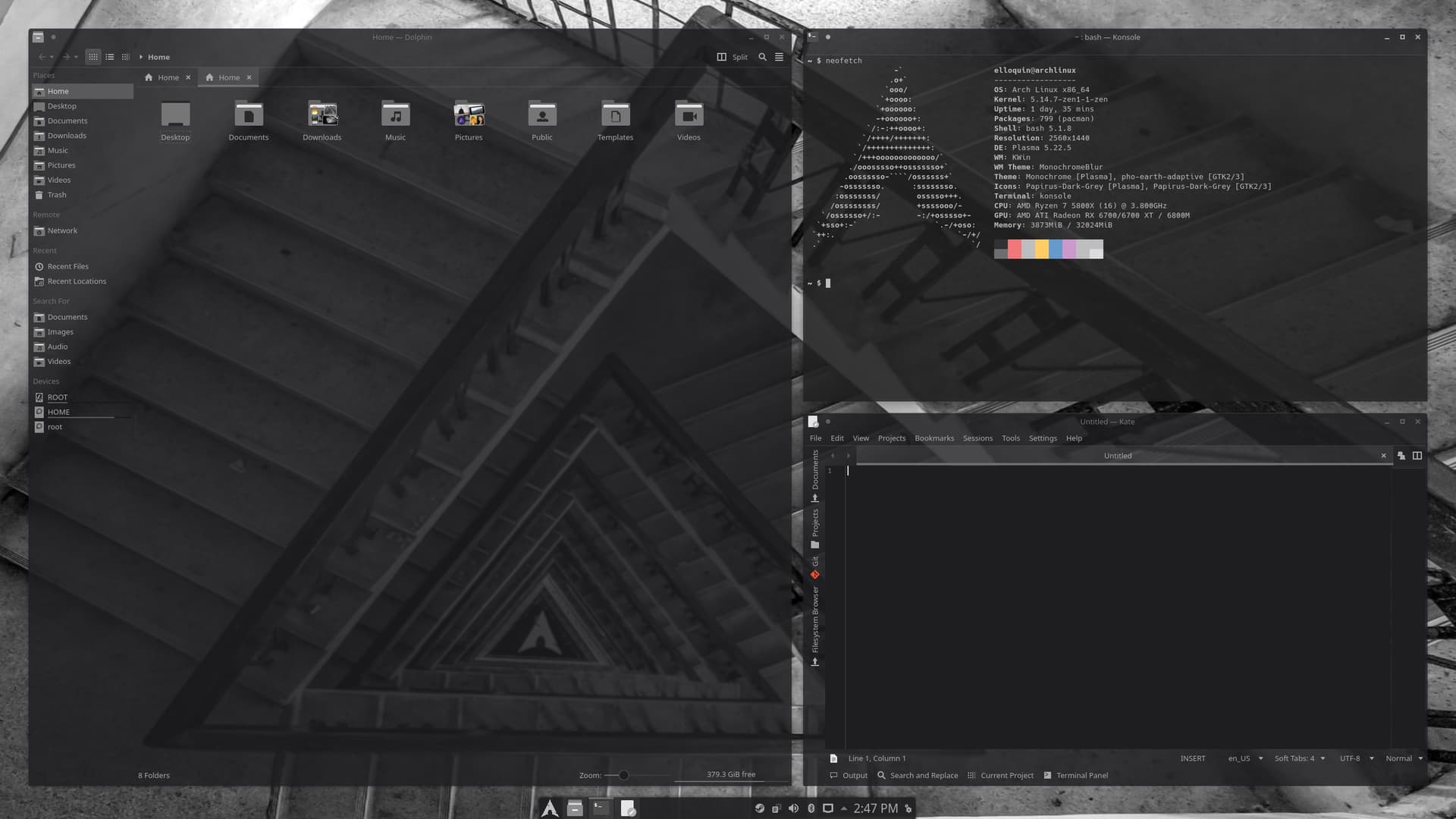Open Recent Locations in sidebar

click(83, 281)
